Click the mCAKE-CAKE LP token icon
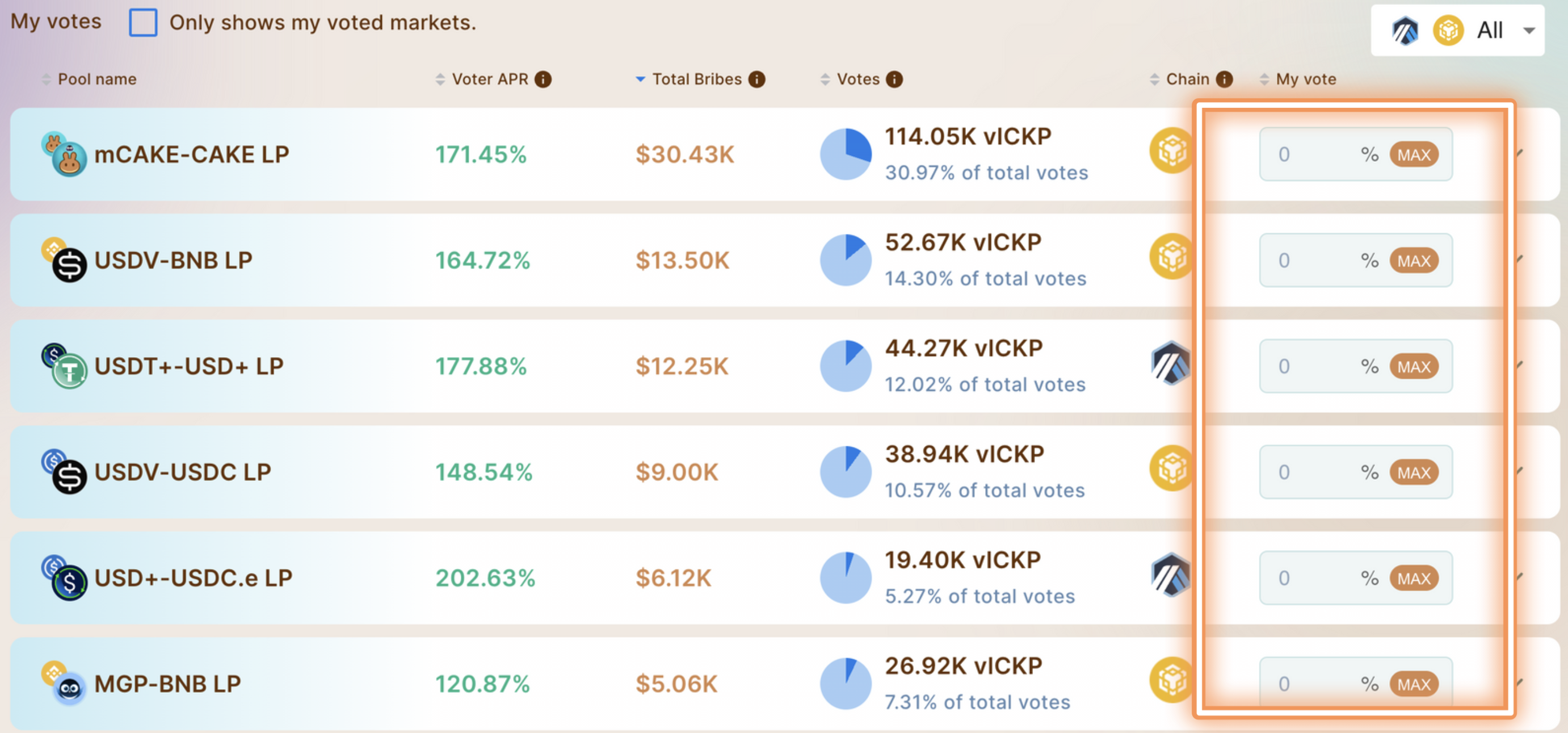The image size is (1568, 733). click(x=64, y=154)
